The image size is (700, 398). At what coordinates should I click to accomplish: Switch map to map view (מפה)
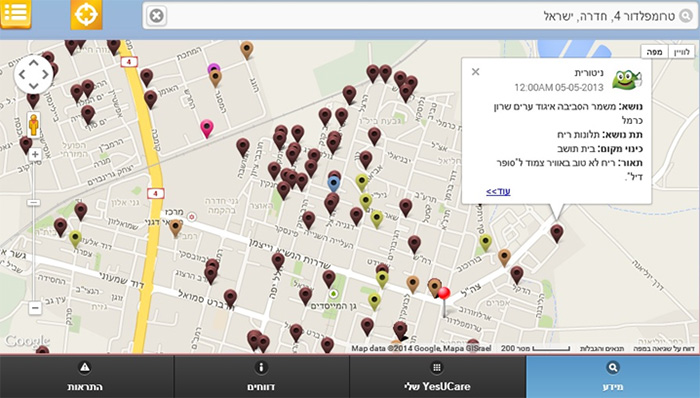click(x=654, y=52)
